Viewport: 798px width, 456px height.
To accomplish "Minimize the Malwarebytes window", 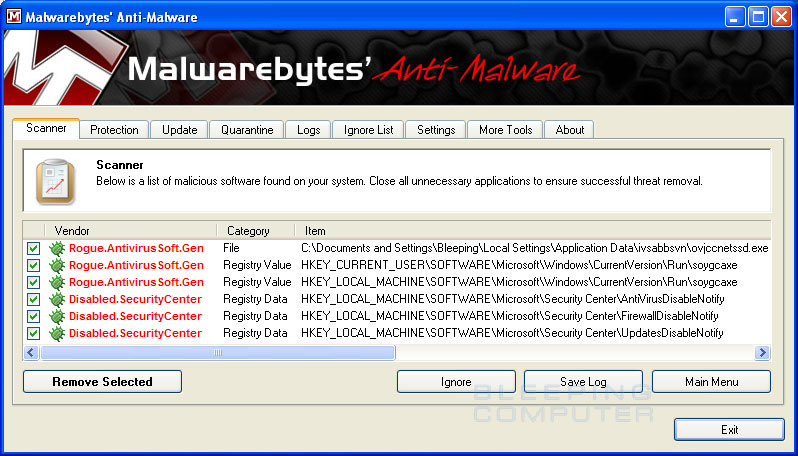I will (734, 17).
